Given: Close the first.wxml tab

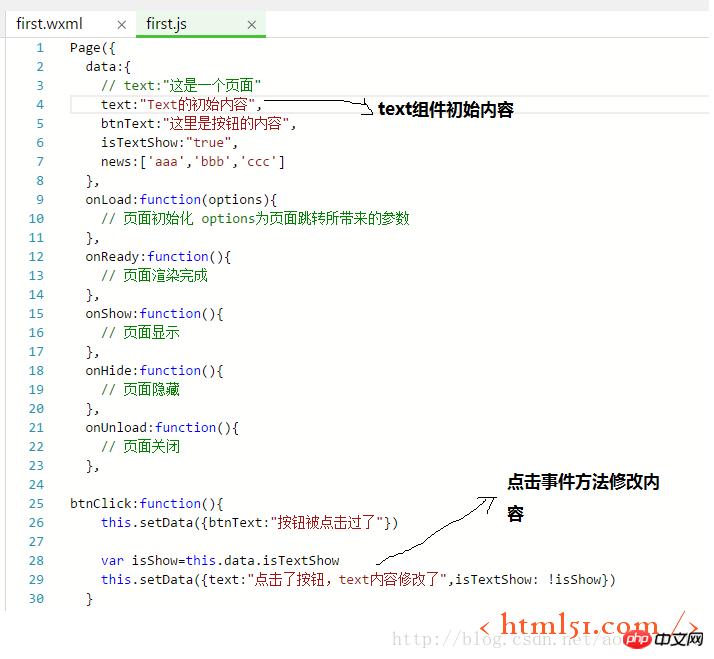Looking at the screenshot, I should pyautogui.click(x=122, y=24).
